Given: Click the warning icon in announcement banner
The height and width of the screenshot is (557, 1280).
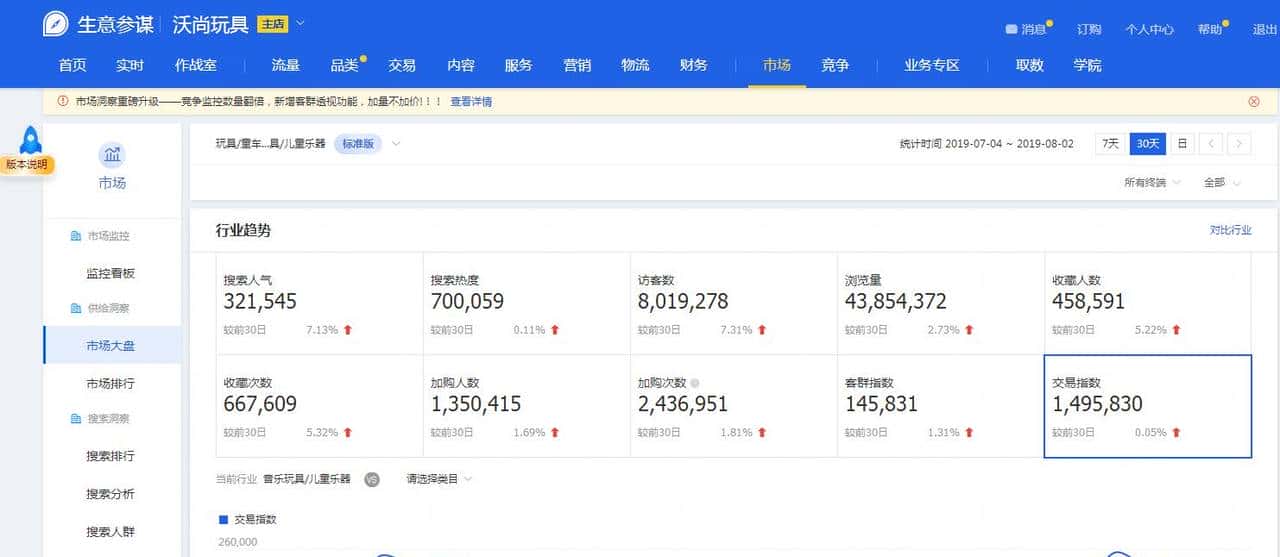Looking at the screenshot, I should 63,102.
